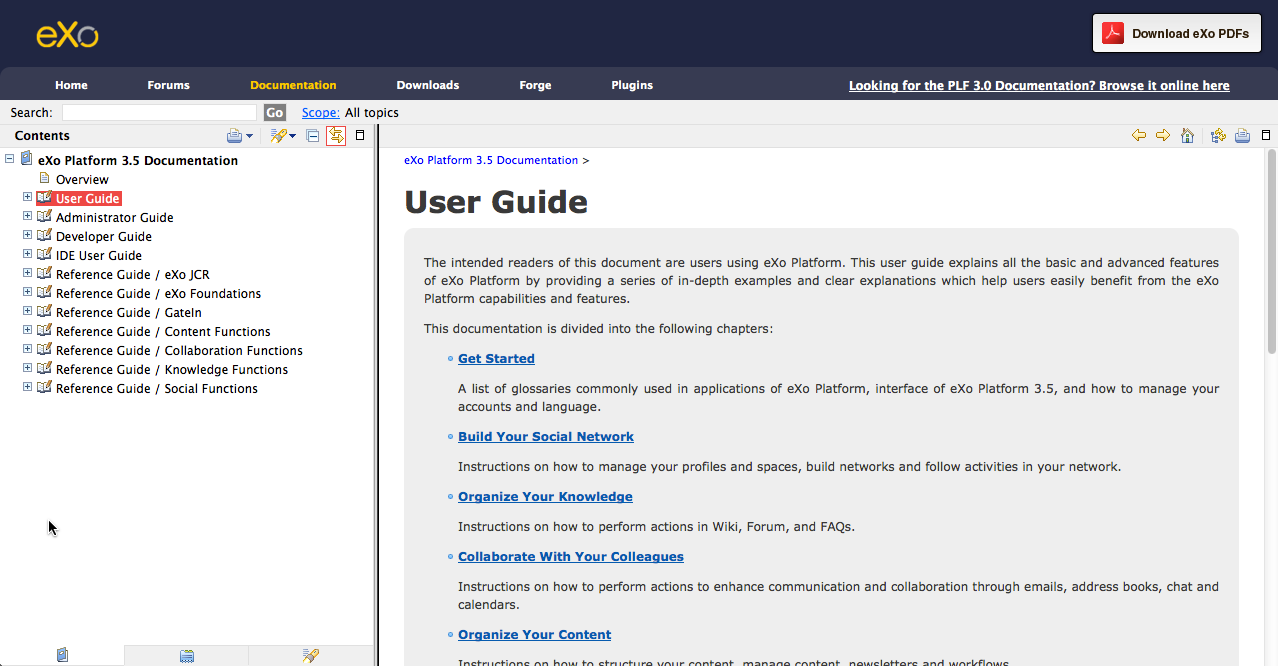Viewport: 1278px width, 666px height.
Task: Switch to the Contents view bottom tab
Action: pos(62,656)
